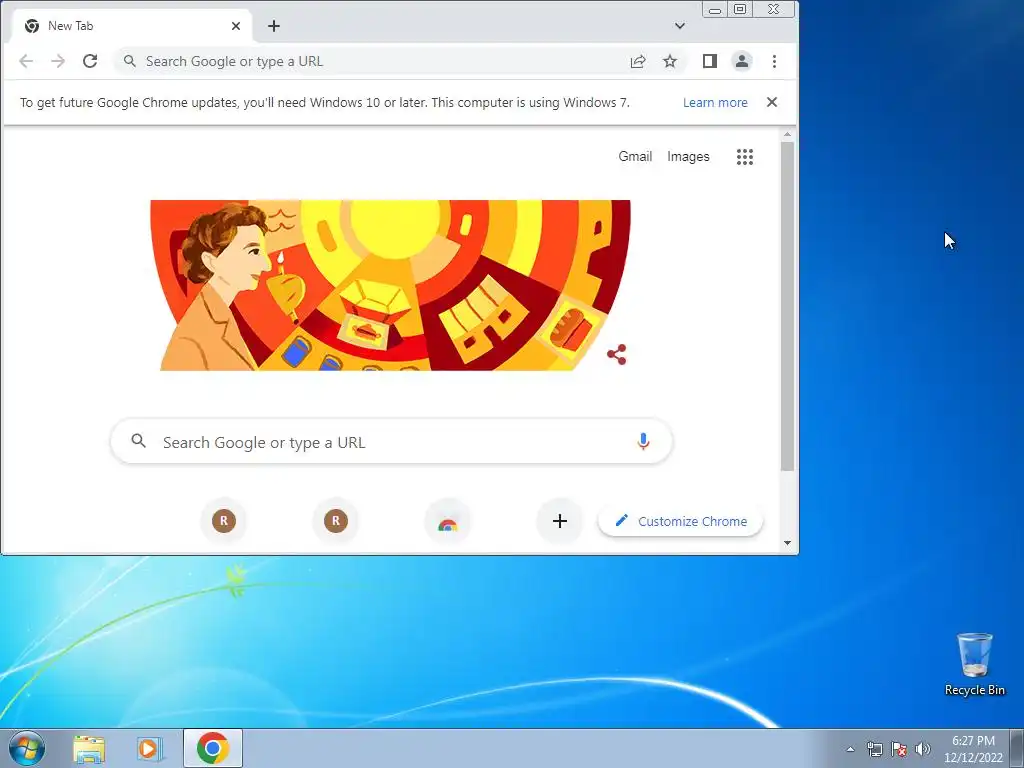Expand the tab search chevron
Image resolution: width=1024 pixels, height=768 pixels.
[680, 26]
